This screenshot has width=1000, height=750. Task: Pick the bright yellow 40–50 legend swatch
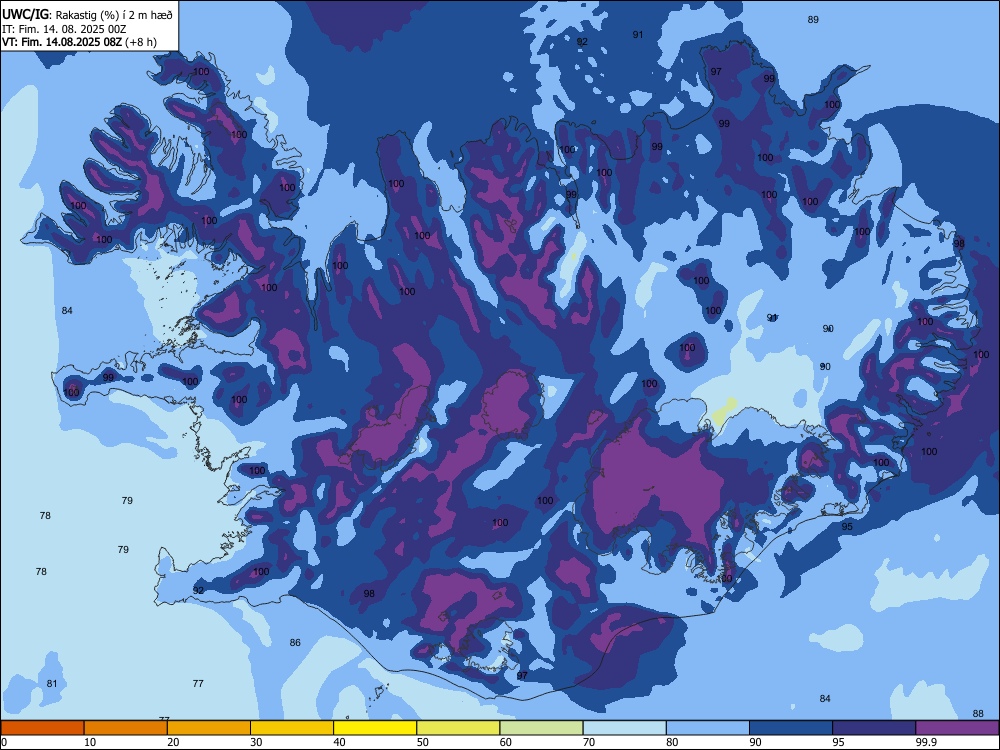[375, 728]
